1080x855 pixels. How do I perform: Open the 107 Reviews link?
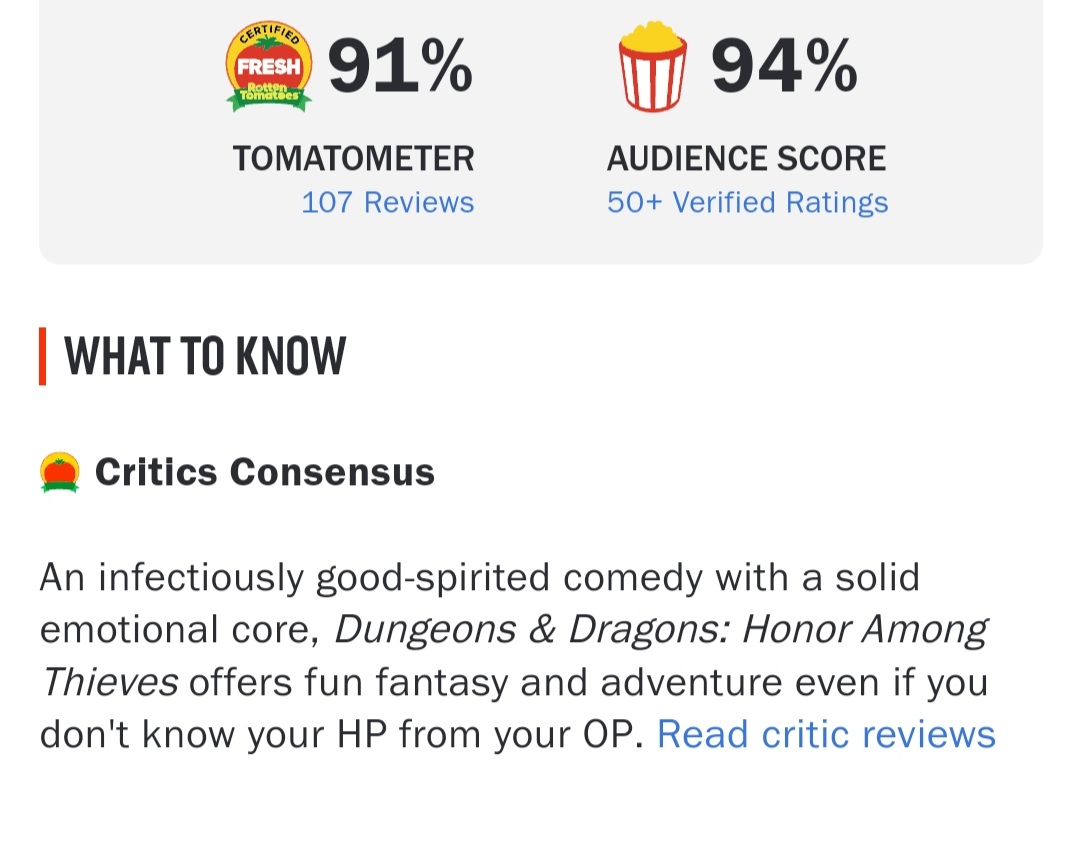(x=388, y=202)
